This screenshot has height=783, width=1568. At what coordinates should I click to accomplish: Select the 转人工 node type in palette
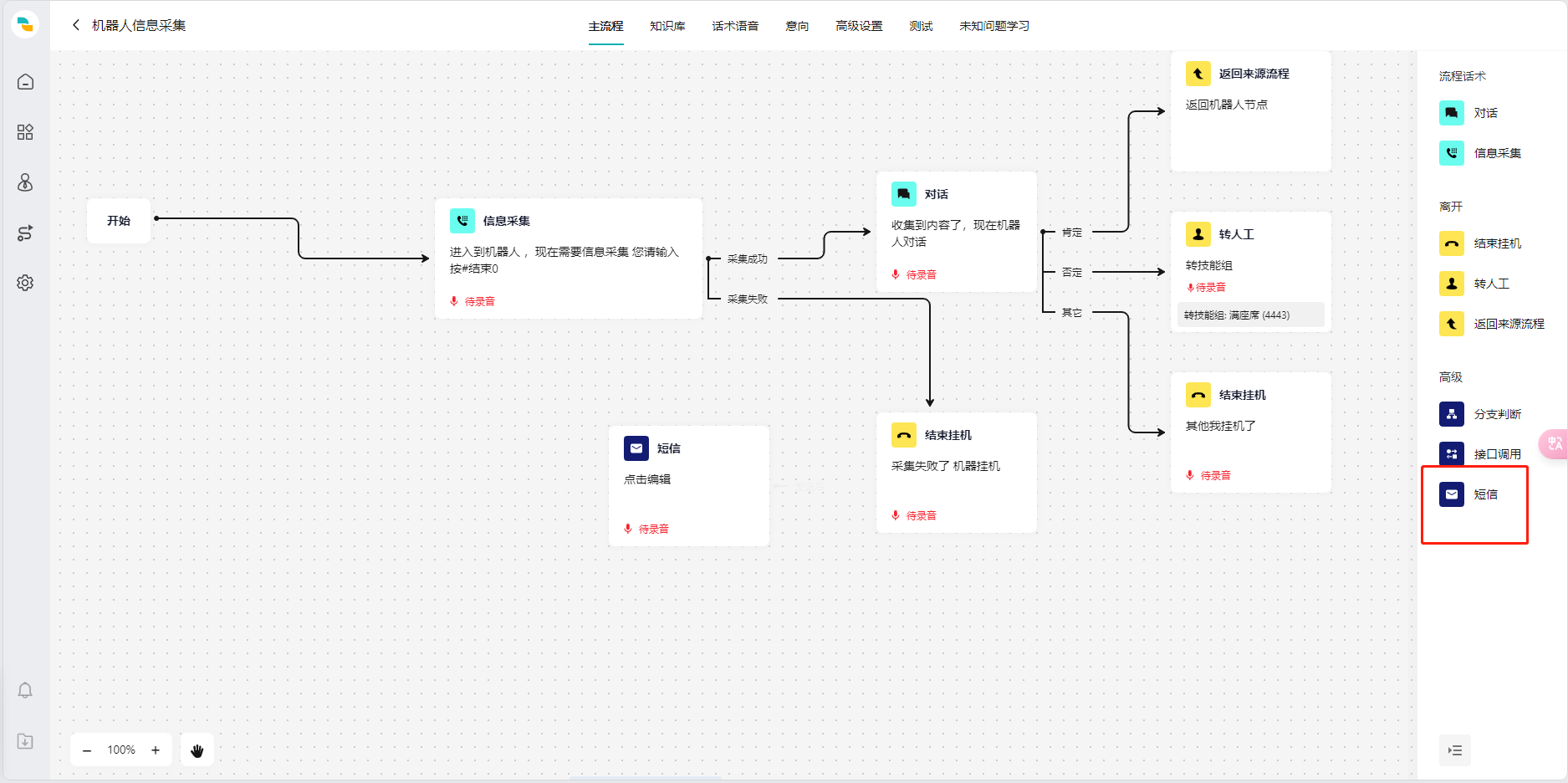pos(1474,284)
